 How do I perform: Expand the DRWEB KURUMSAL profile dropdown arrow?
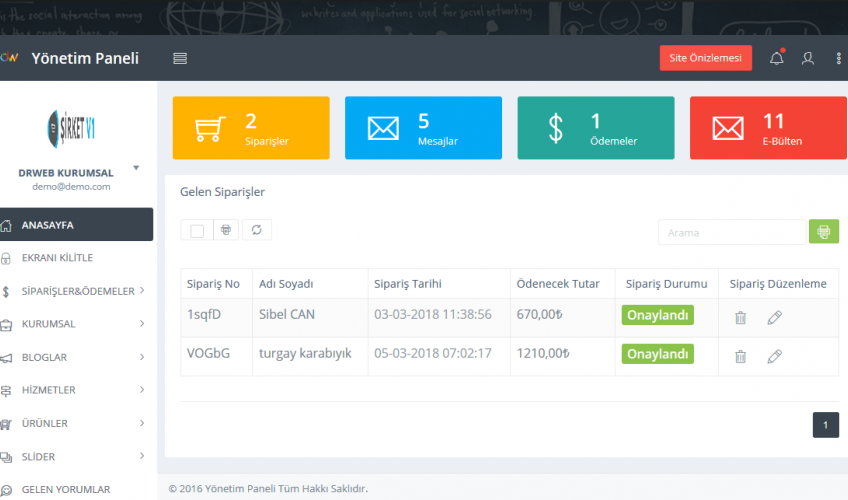pos(136,168)
